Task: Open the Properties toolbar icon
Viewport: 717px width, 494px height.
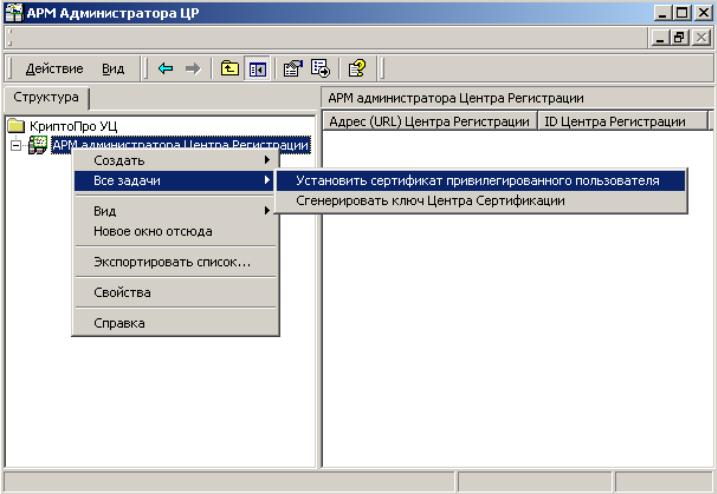Action: tap(293, 69)
